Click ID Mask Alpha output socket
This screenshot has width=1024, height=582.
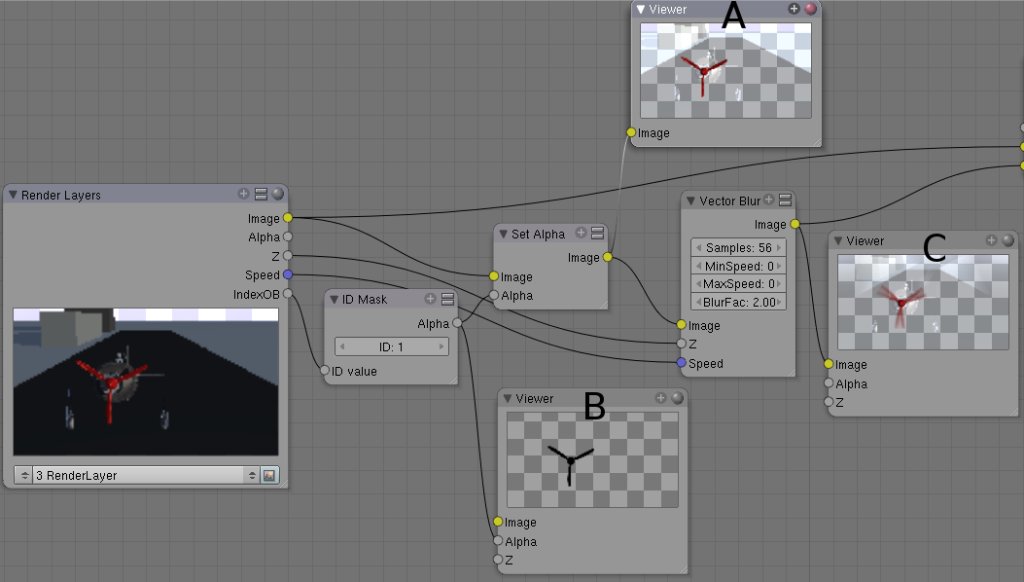457,323
